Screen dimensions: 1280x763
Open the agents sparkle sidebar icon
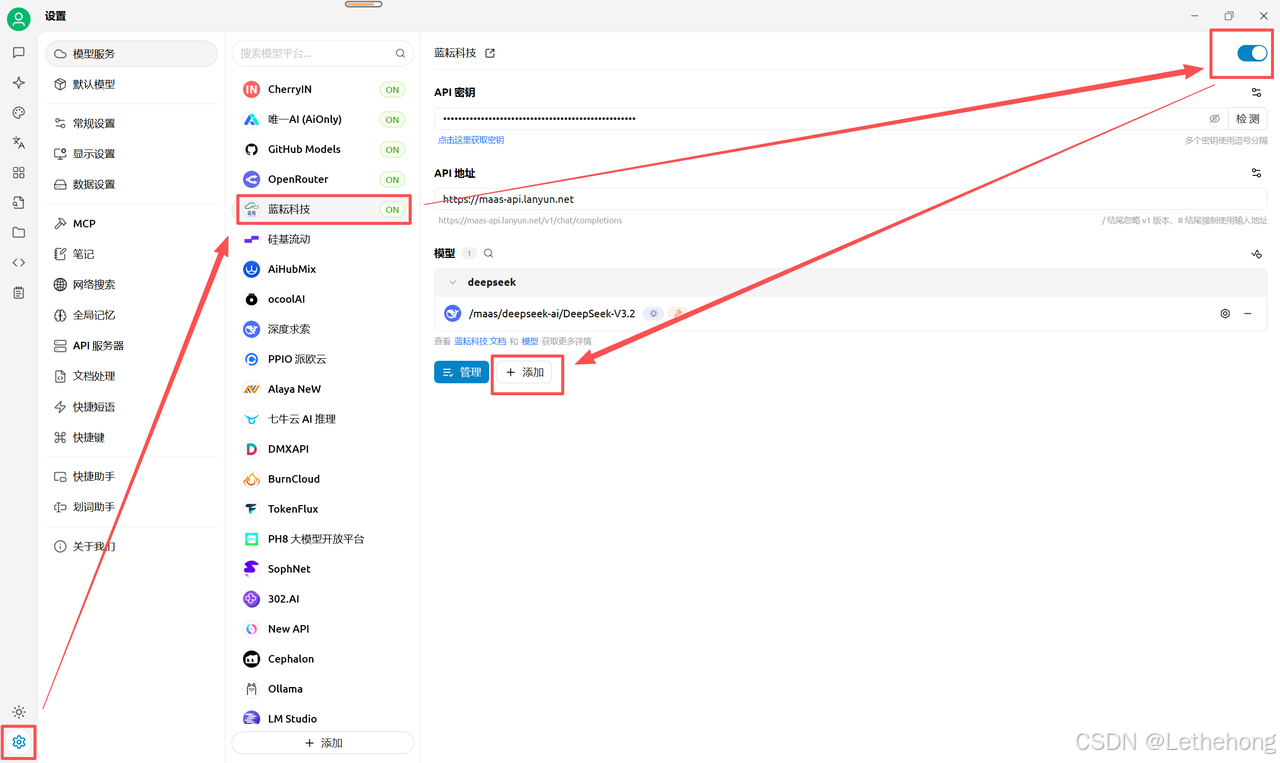pyautogui.click(x=19, y=83)
